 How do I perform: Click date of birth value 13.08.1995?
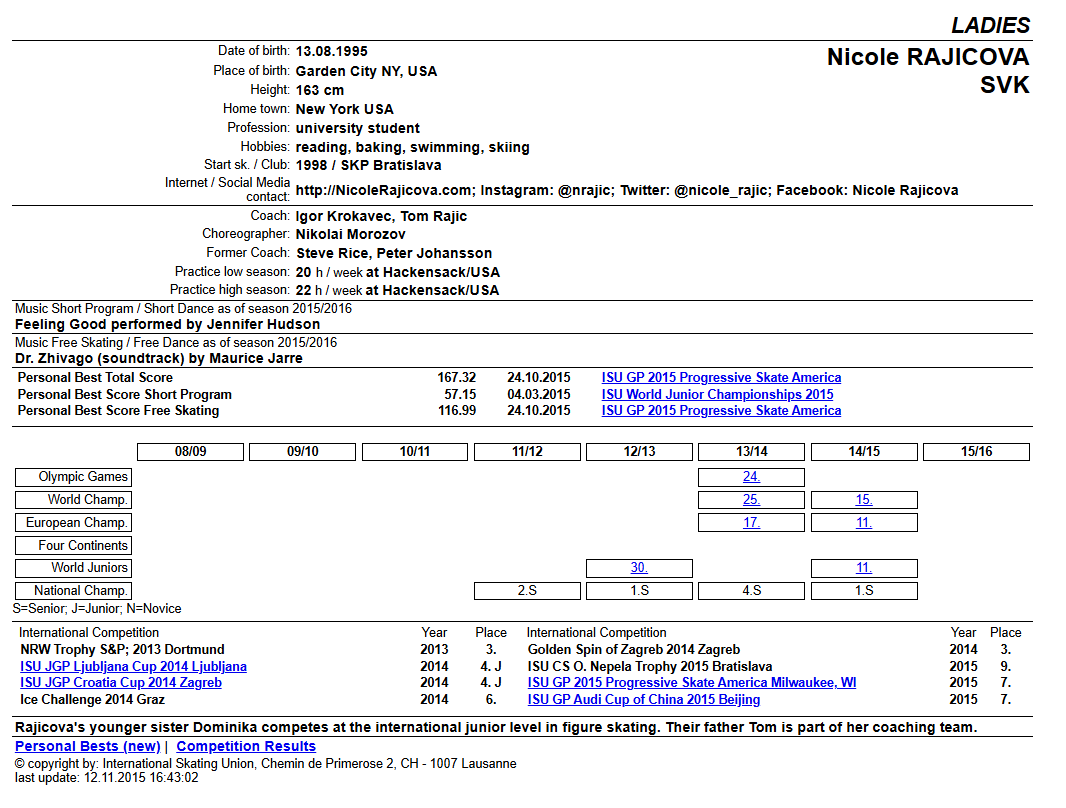pos(332,52)
